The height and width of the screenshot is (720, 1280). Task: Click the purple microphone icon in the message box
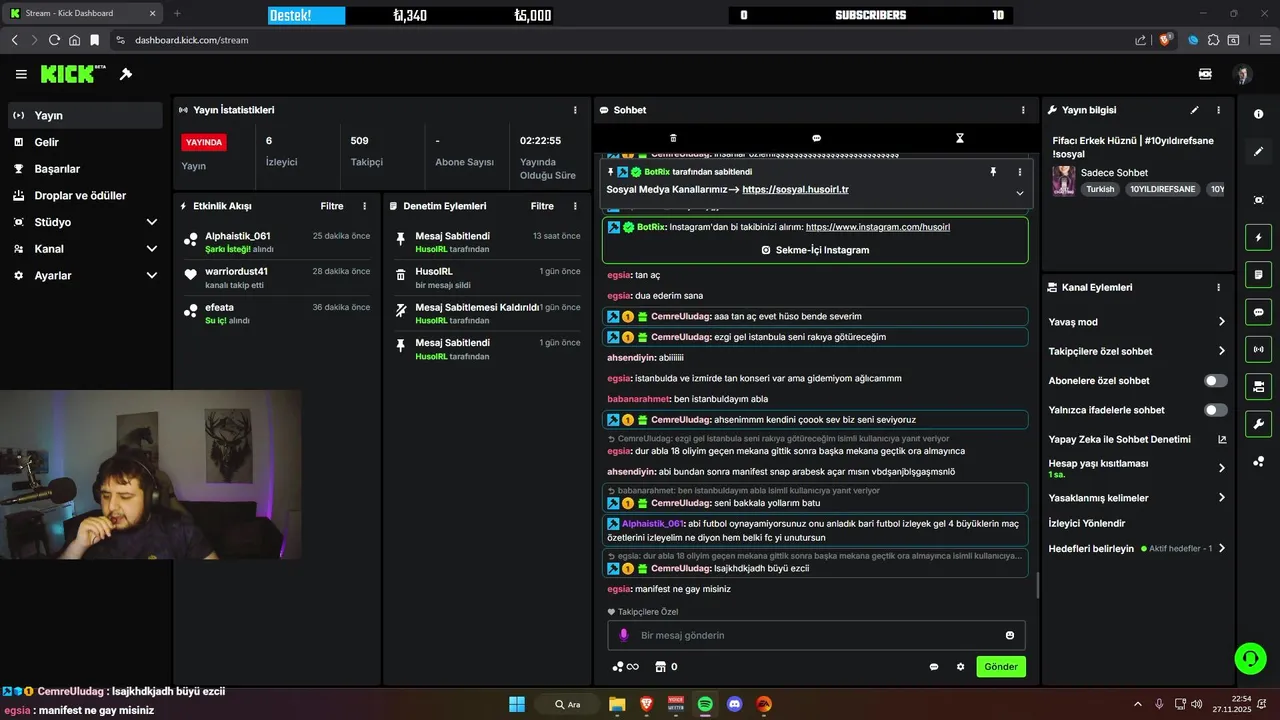(624, 635)
